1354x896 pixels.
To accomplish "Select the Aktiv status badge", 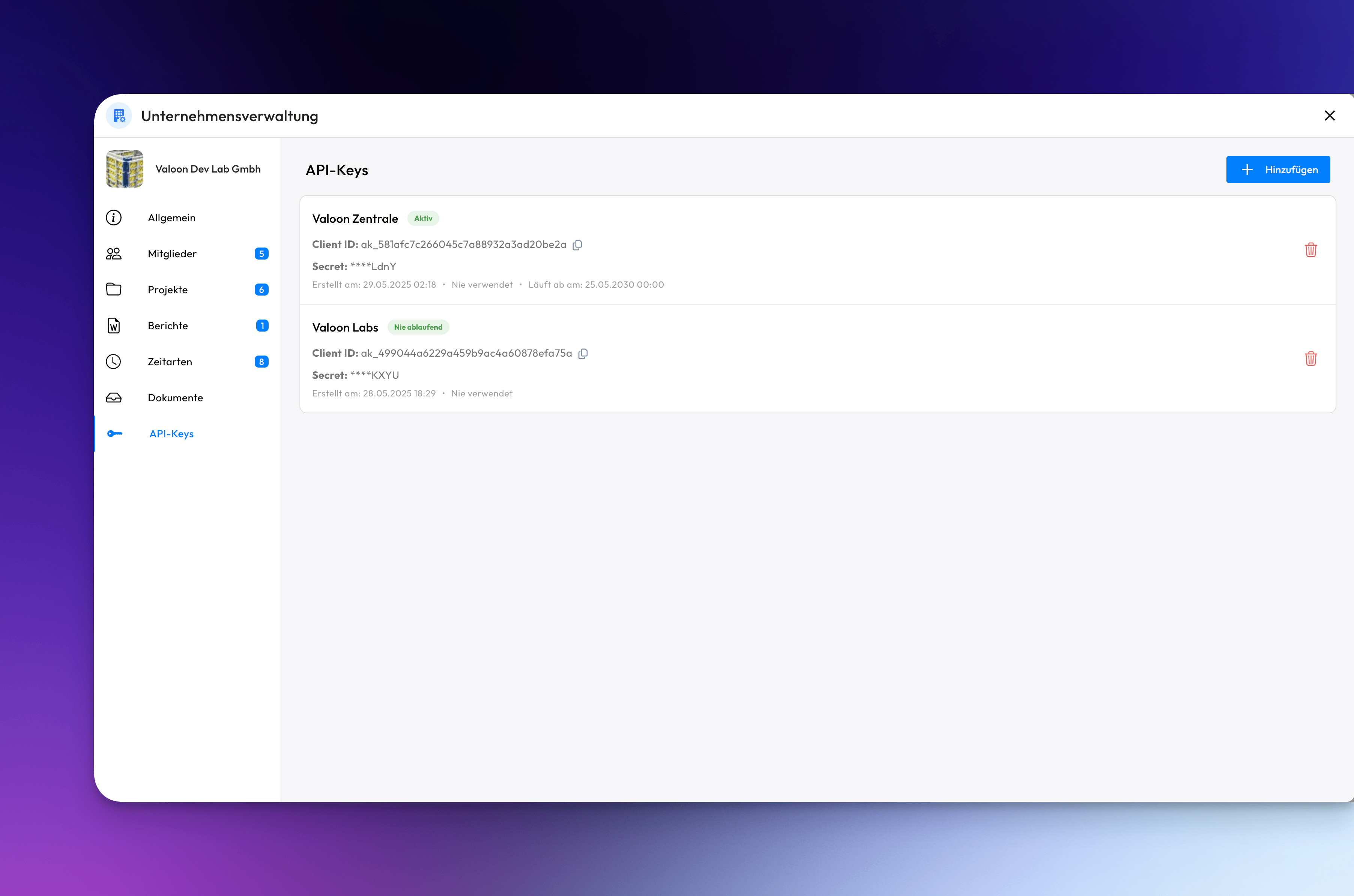I will pyautogui.click(x=423, y=218).
